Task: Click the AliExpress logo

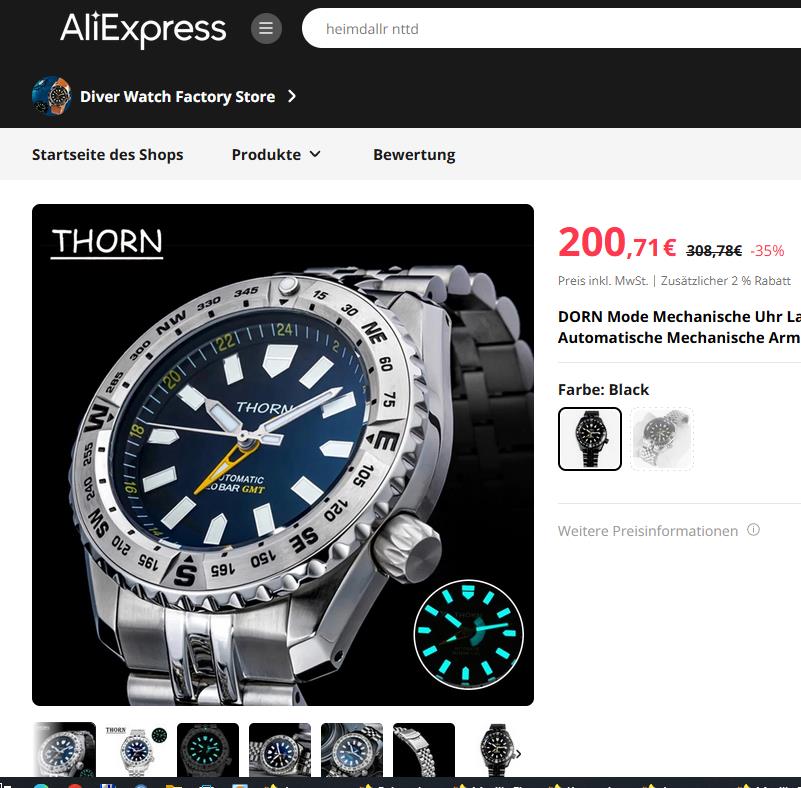Action: 143,29
